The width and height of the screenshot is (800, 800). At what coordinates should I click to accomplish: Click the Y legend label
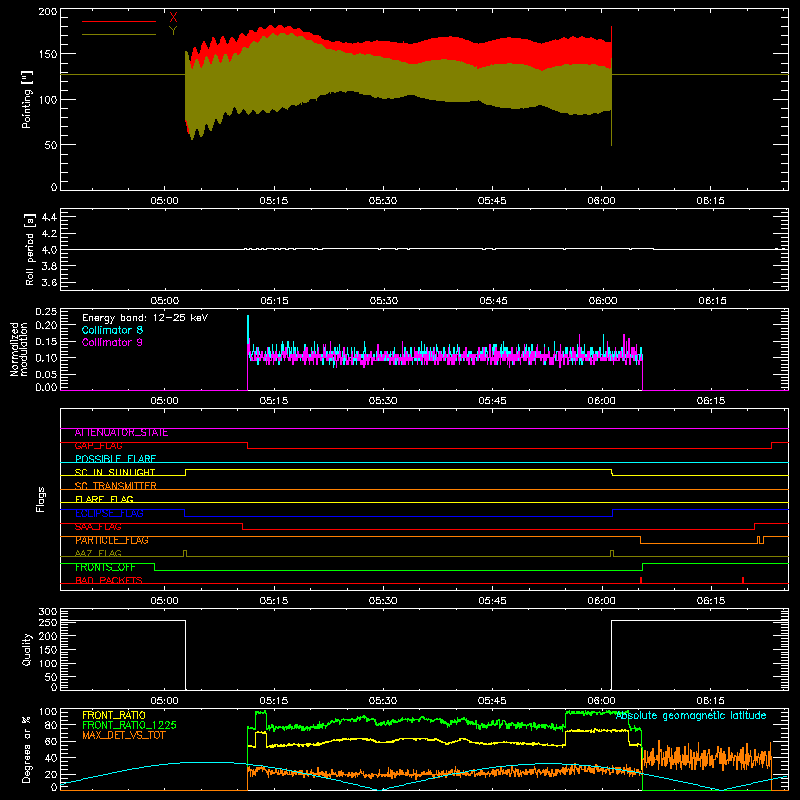coord(173,30)
